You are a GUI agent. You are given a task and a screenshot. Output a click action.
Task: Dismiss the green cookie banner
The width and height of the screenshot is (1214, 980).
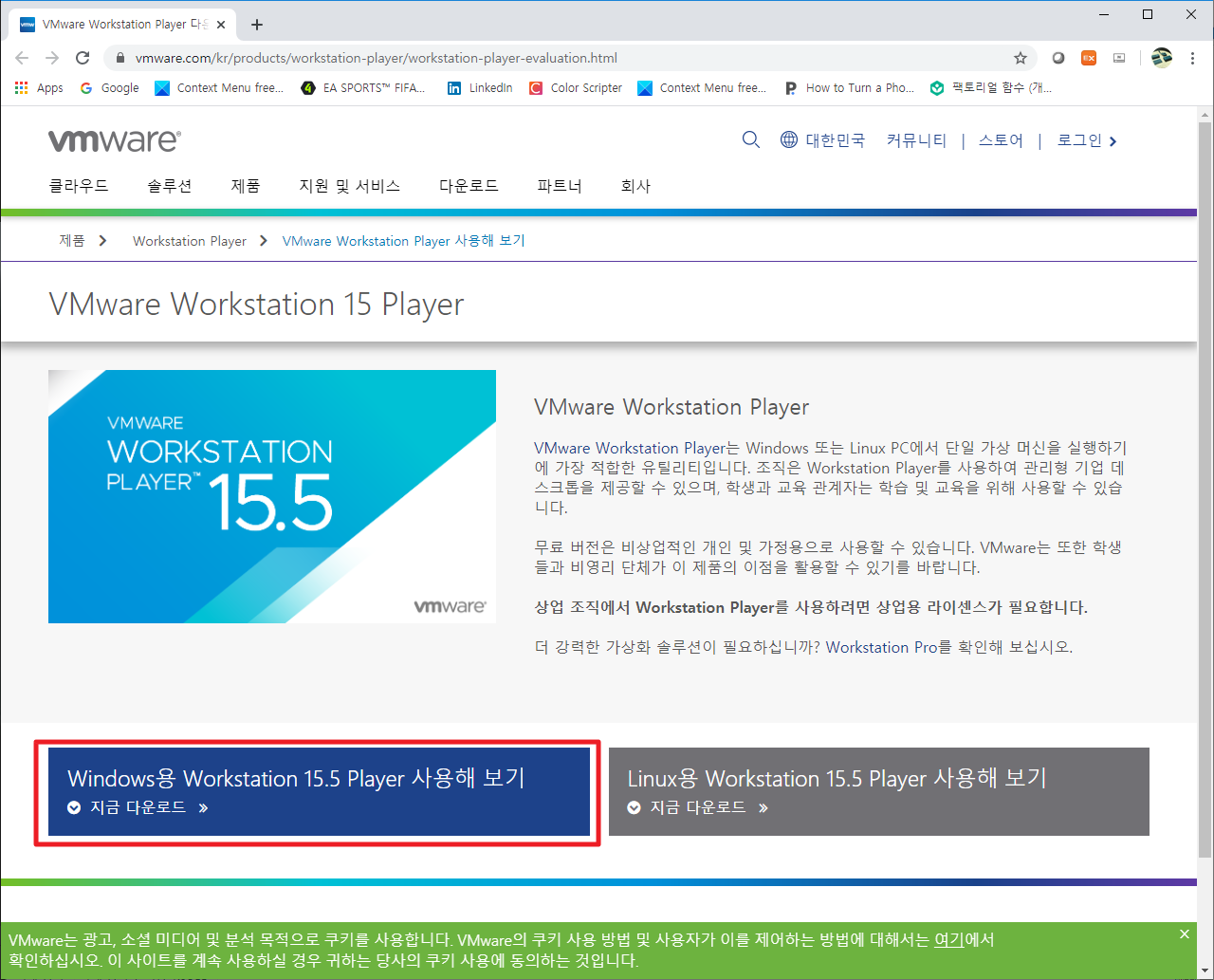(x=1185, y=934)
